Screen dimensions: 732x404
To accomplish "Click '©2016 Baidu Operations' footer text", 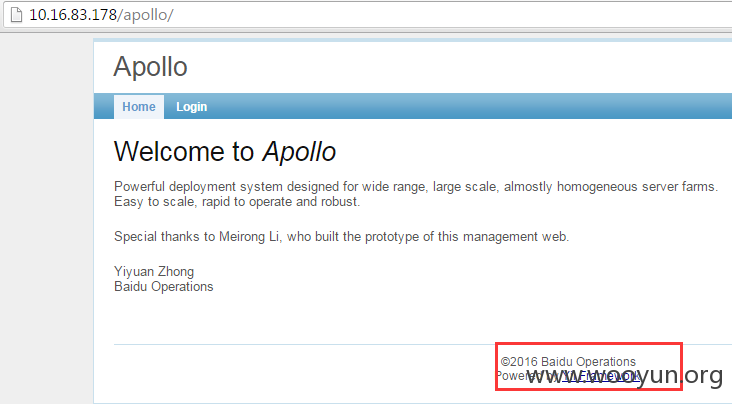I will click(x=568, y=361).
